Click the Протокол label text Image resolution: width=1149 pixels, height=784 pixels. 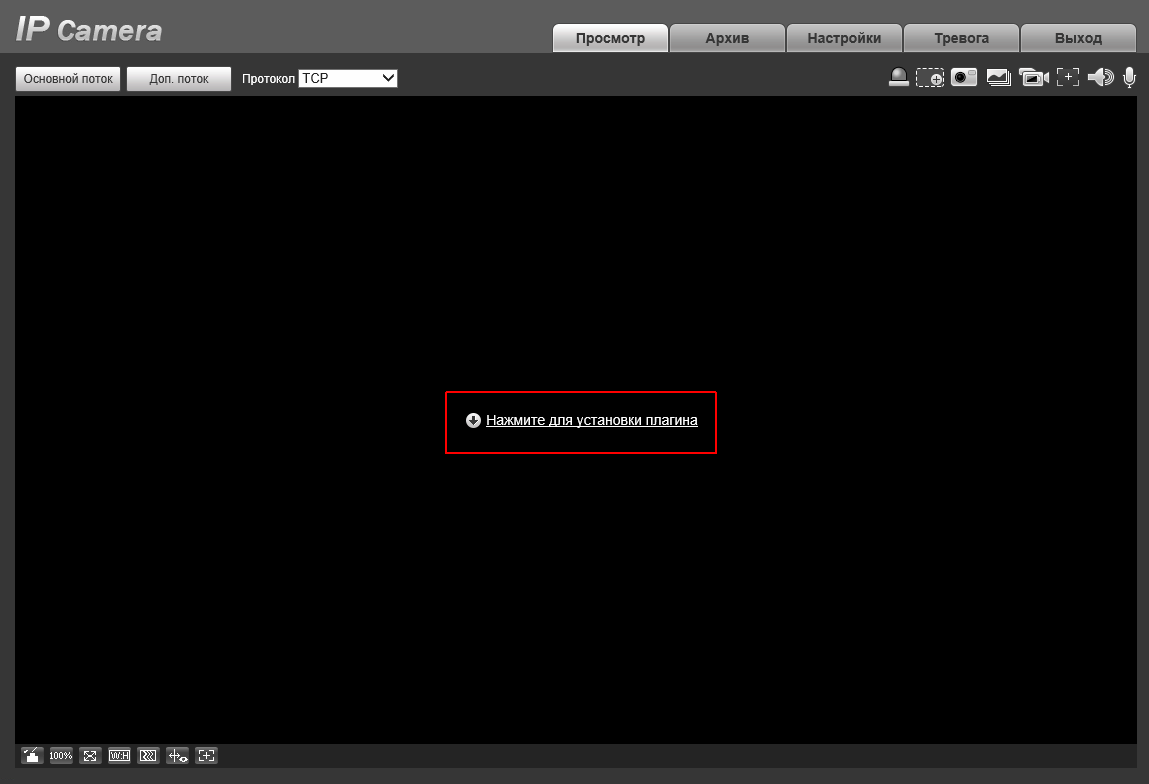pos(268,78)
